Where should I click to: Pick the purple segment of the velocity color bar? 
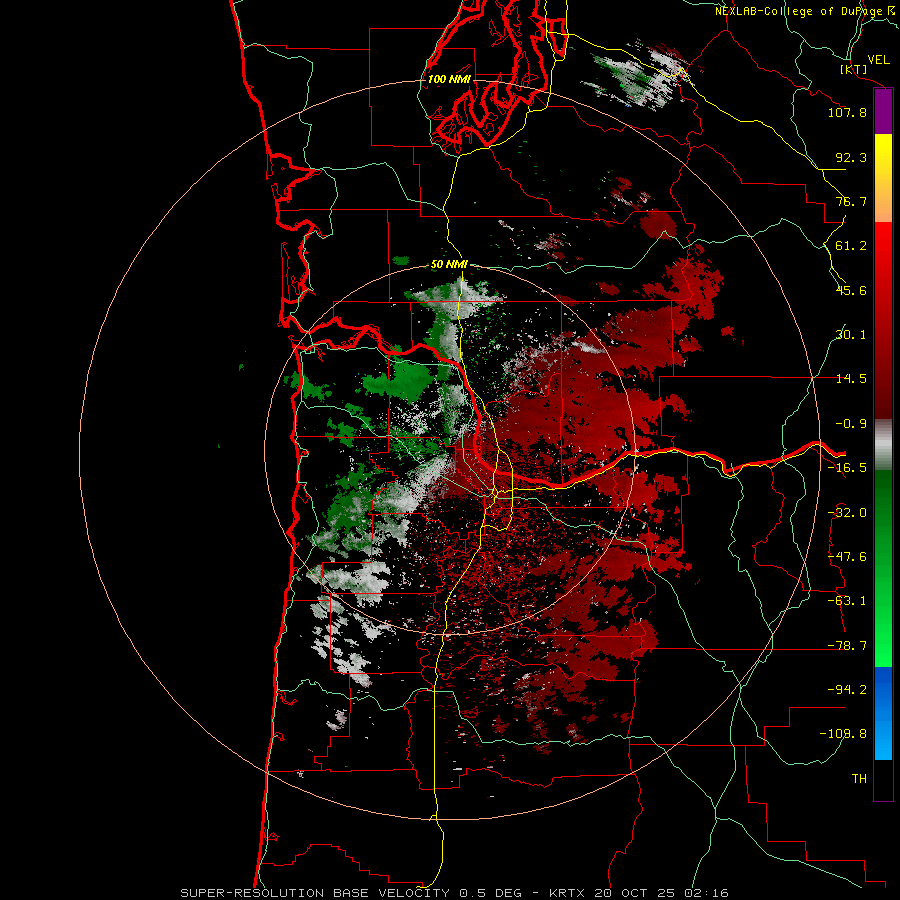[x=883, y=111]
